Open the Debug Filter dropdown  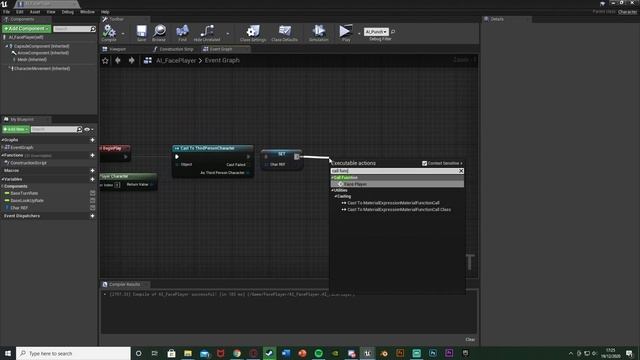[x=376, y=32]
